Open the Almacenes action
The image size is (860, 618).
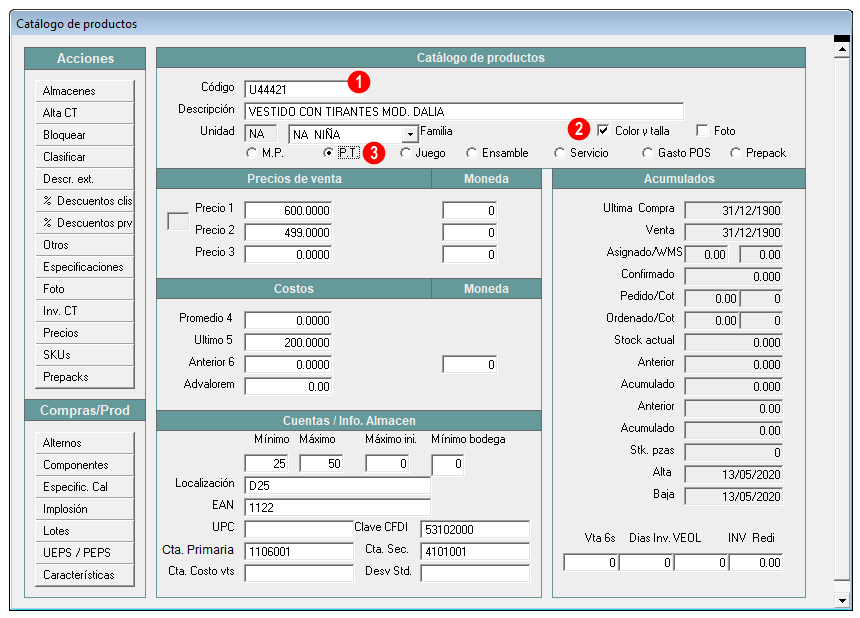84,90
